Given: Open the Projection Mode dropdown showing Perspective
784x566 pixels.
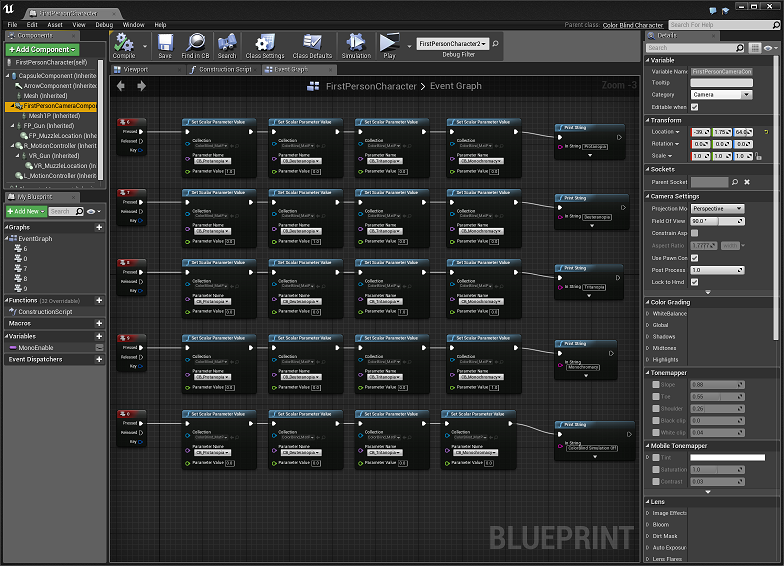Looking at the screenshot, I should pos(718,208).
